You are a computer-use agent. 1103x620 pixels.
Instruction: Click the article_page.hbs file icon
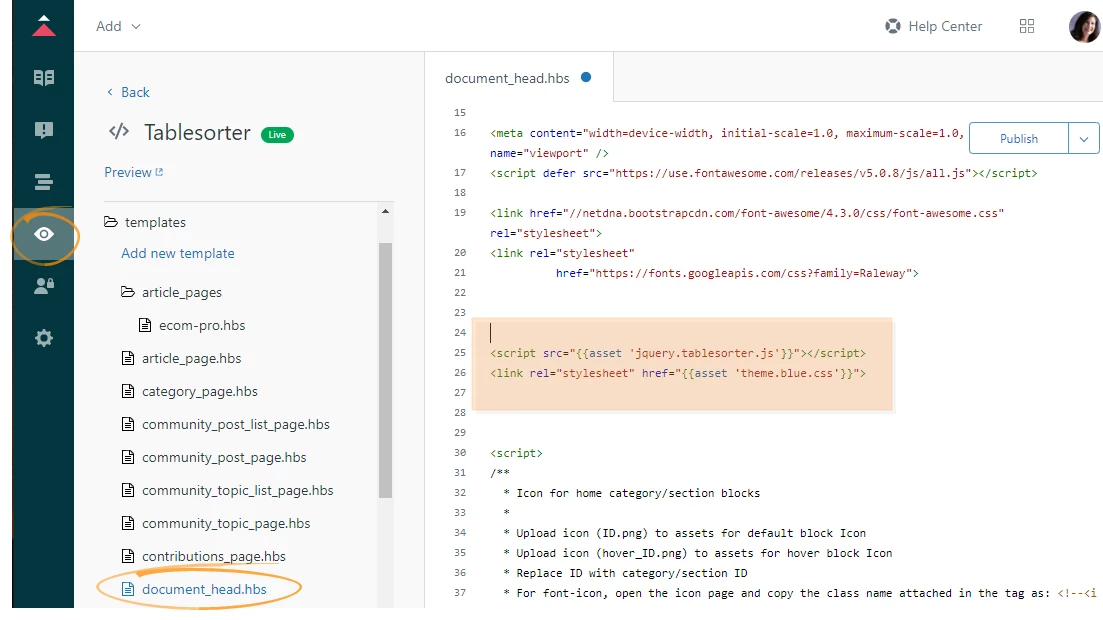pos(128,358)
